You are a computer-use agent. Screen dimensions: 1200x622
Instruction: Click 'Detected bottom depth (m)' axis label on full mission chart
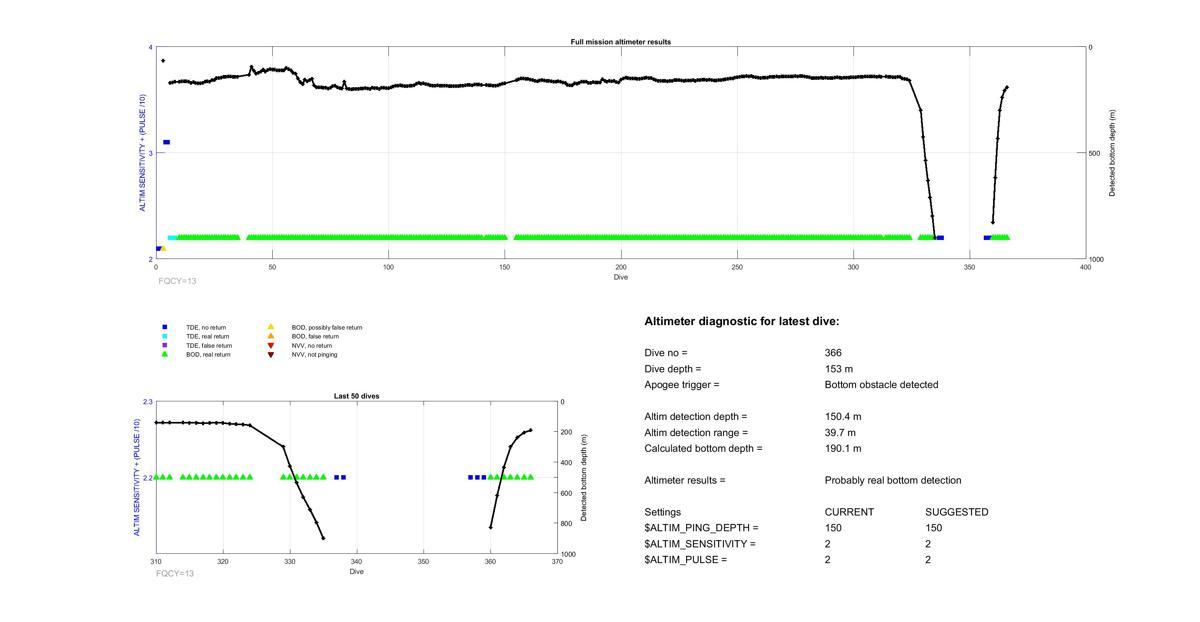tap(1112, 153)
